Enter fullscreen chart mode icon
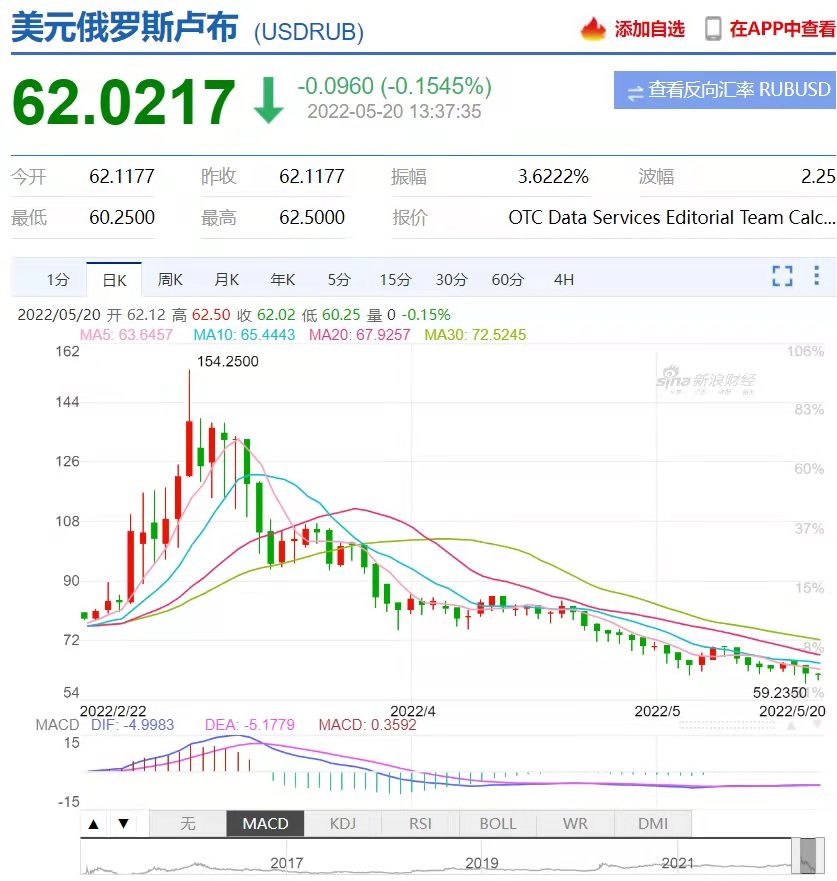Viewport: 837px width, 881px height. pos(782,277)
